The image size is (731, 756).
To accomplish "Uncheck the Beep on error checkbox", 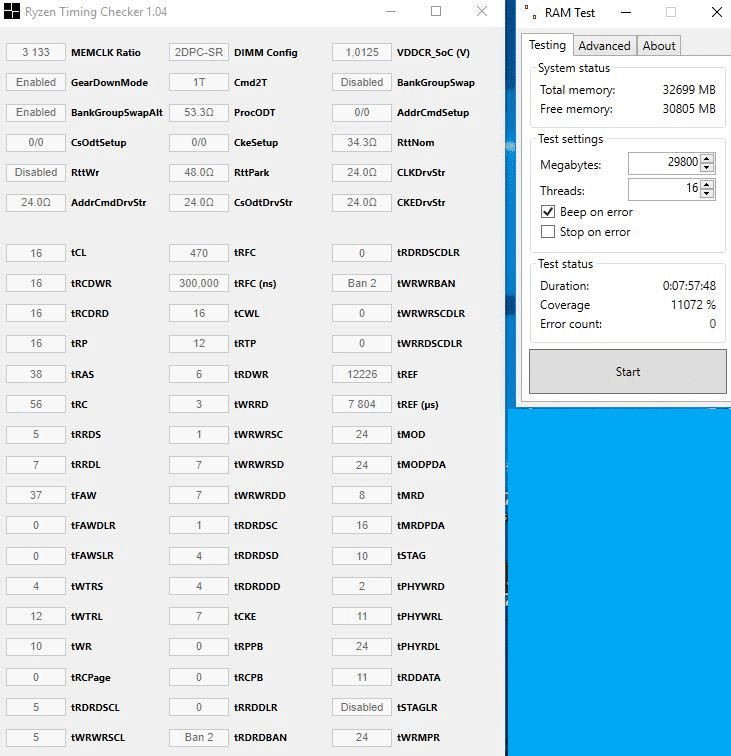I will click(x=548, y=212).
